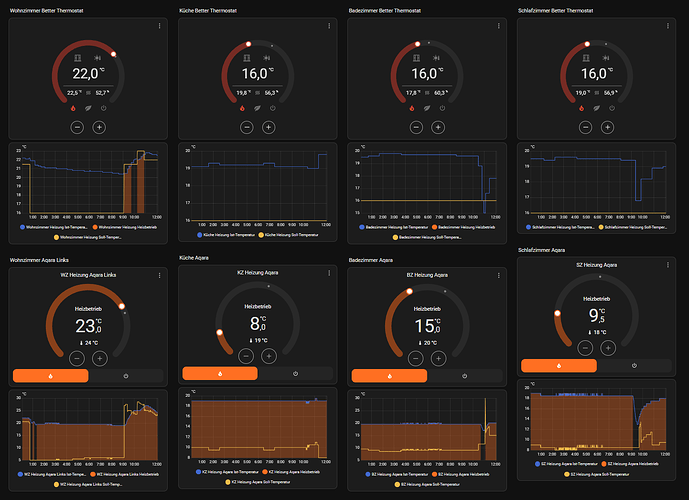Click the power icon in Badezimmer Better Thermostat

[441, 107]
